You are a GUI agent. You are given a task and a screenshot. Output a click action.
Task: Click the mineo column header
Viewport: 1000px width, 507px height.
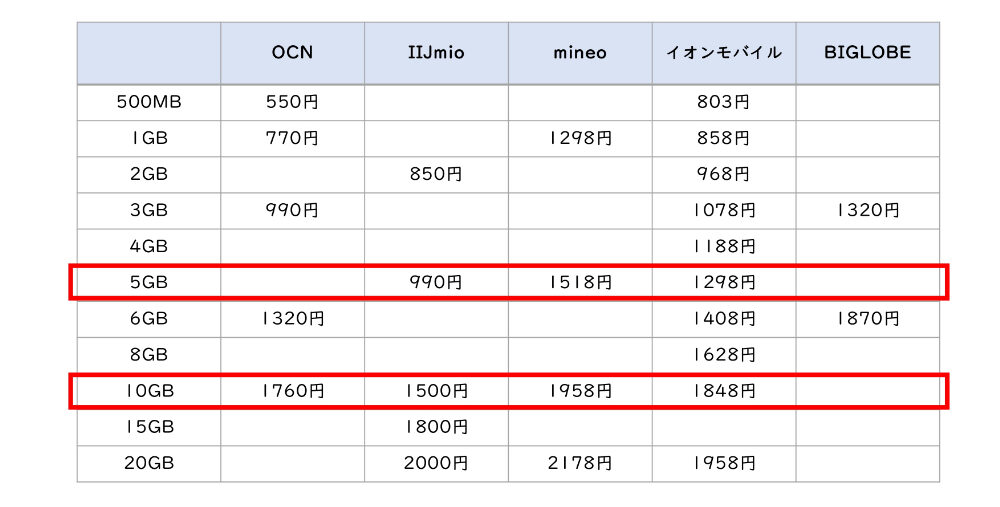pyautogui.click(x=580, y=53)
